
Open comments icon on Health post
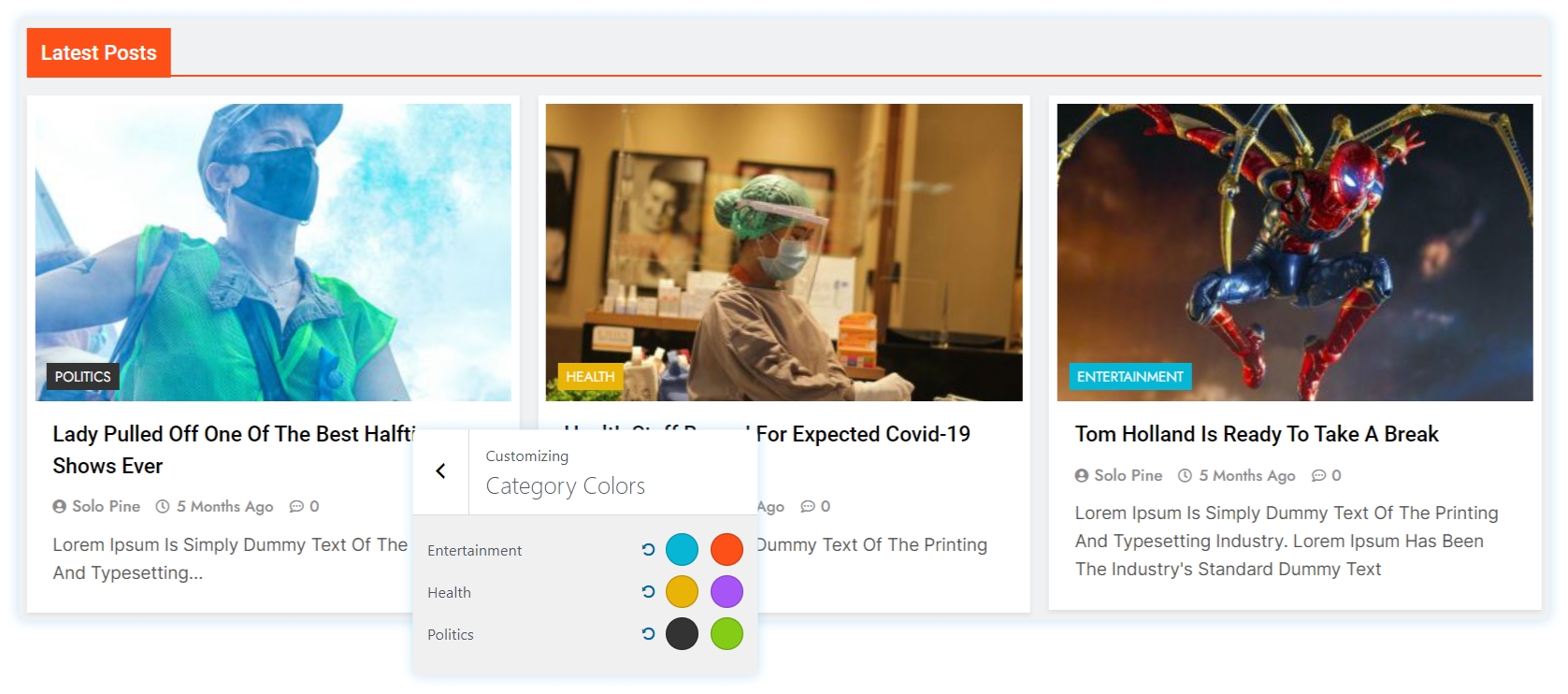click(x=808, y=506)
